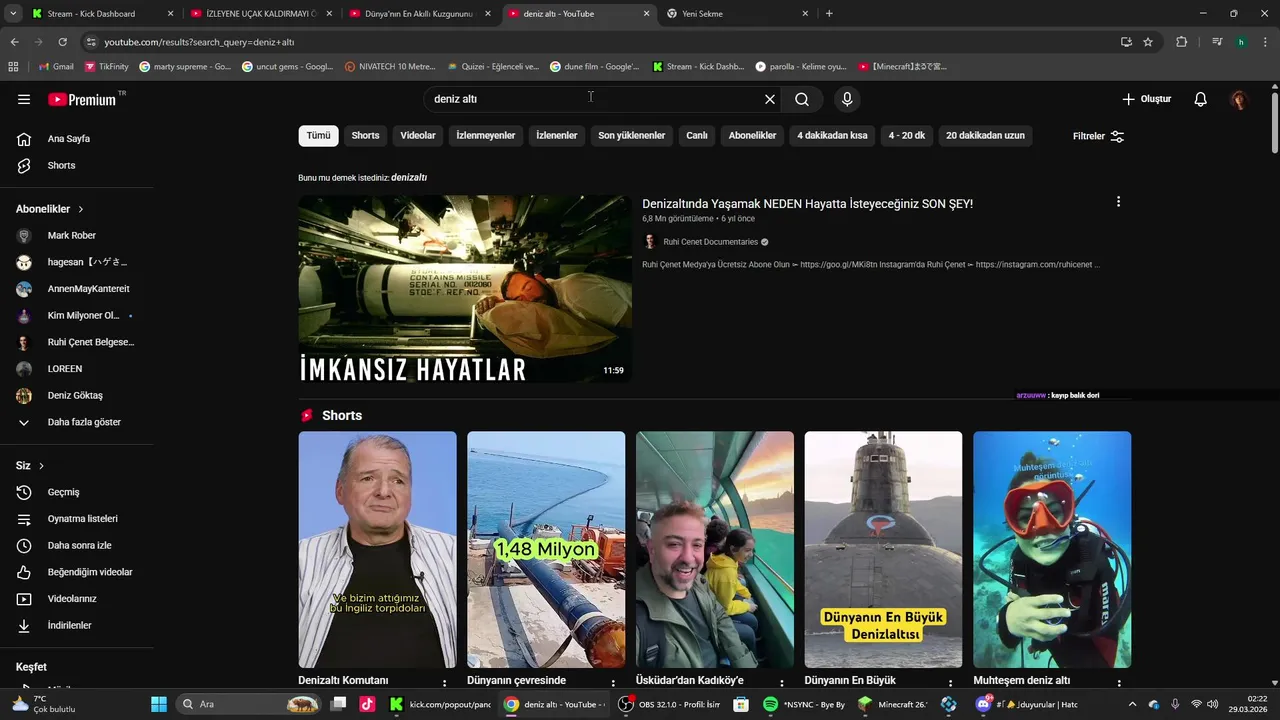
Task: Select the Videolar filter chip
Action: tap(418, 136)
